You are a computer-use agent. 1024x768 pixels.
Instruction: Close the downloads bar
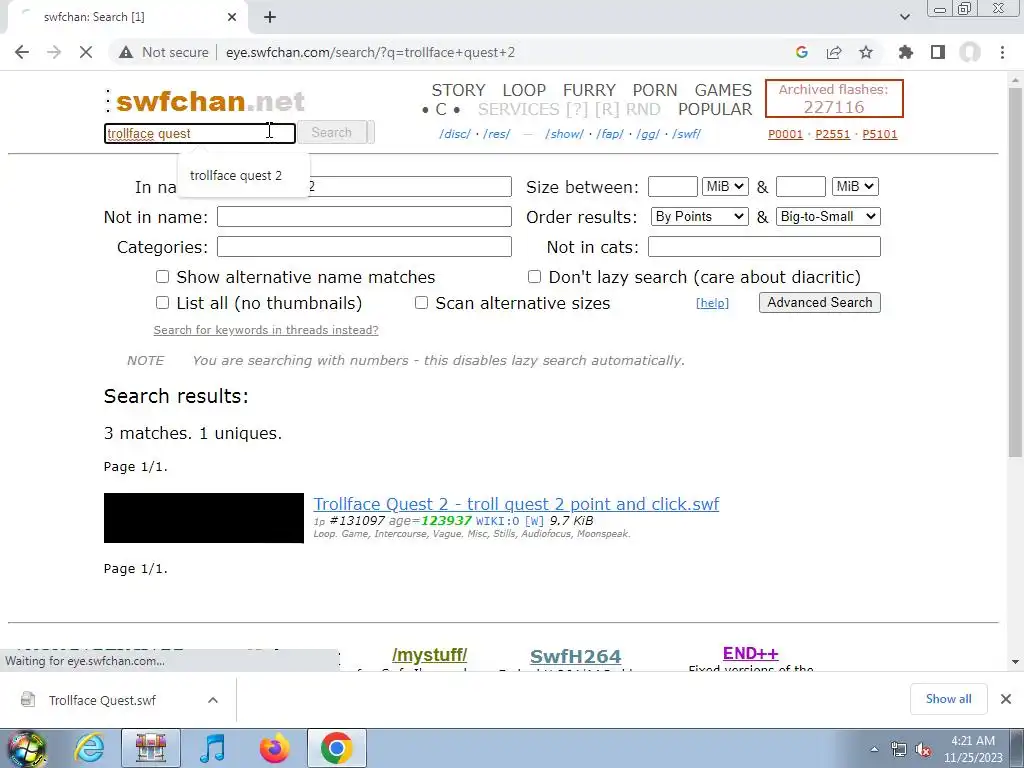pos(1006,699)
